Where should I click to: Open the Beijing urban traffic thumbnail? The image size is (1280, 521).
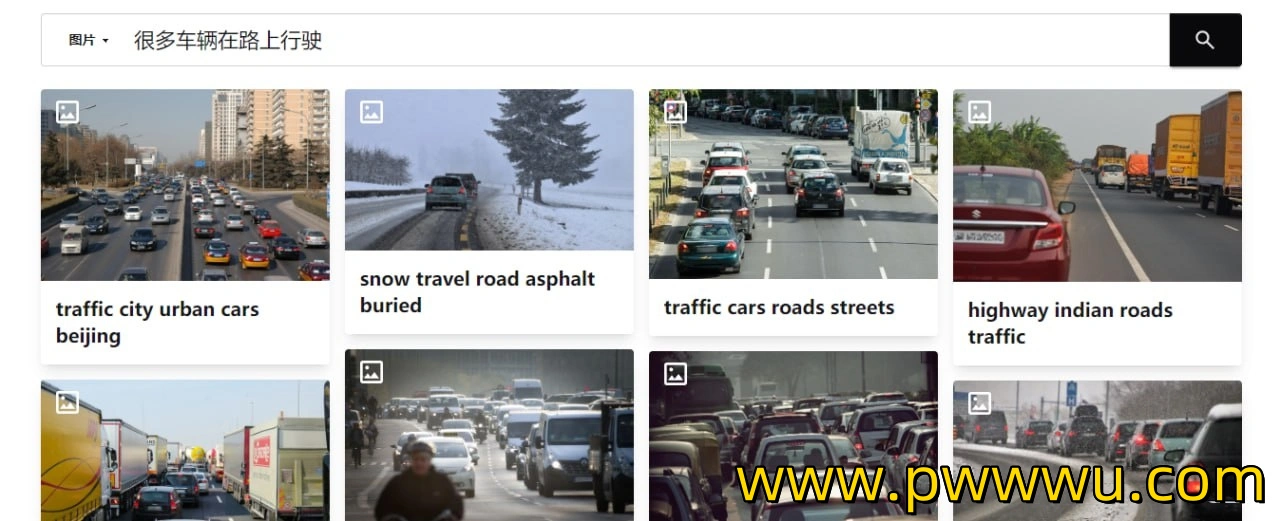coord(185,185)
